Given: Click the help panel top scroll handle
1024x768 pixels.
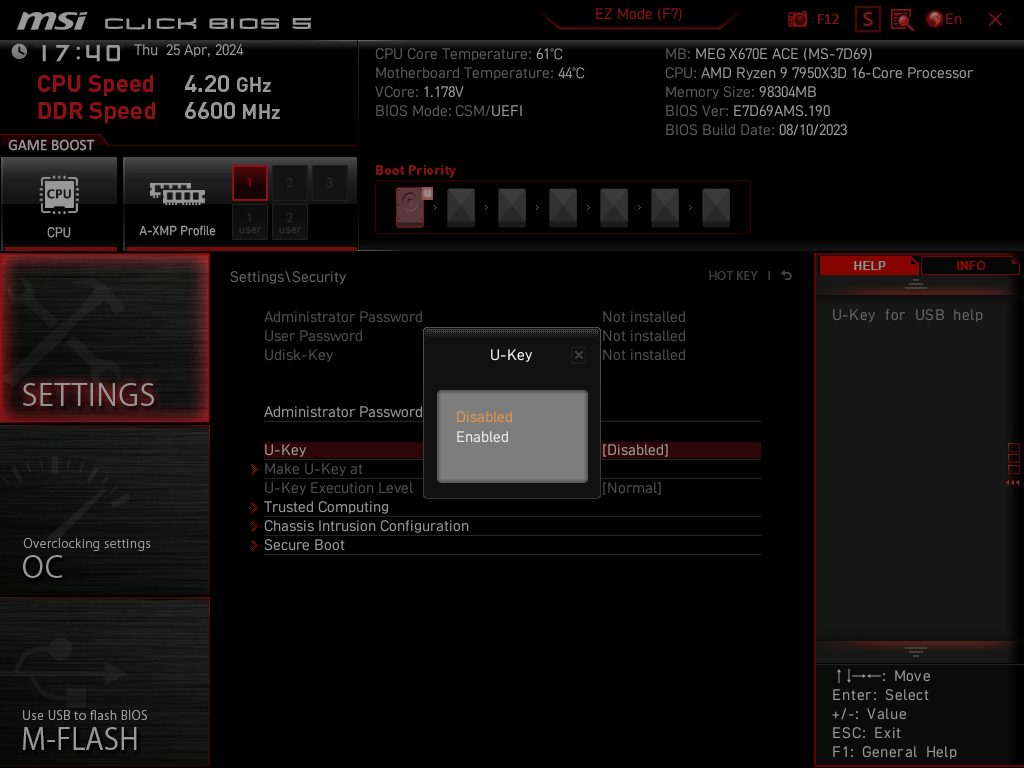Looking at the screenshot, I should pos(916,283).
